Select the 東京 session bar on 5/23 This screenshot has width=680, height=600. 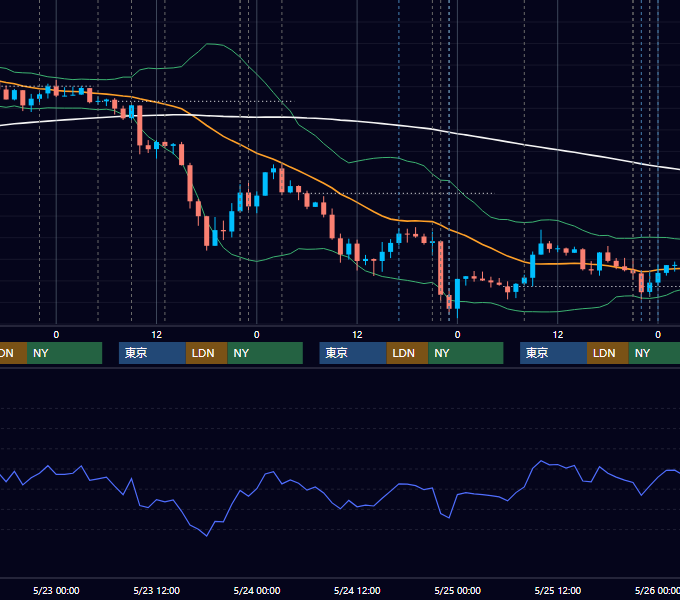click(152, 353)
